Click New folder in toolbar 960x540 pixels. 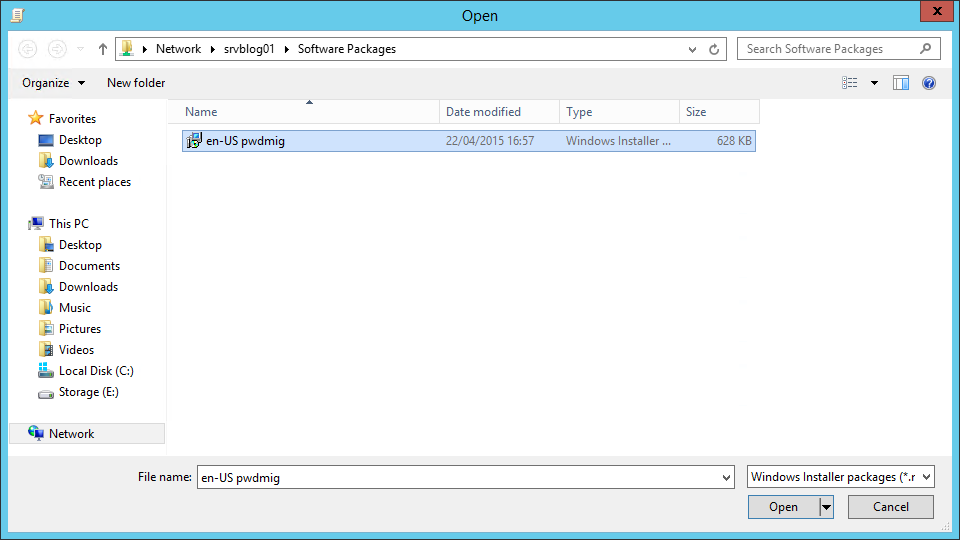[136, 83]
